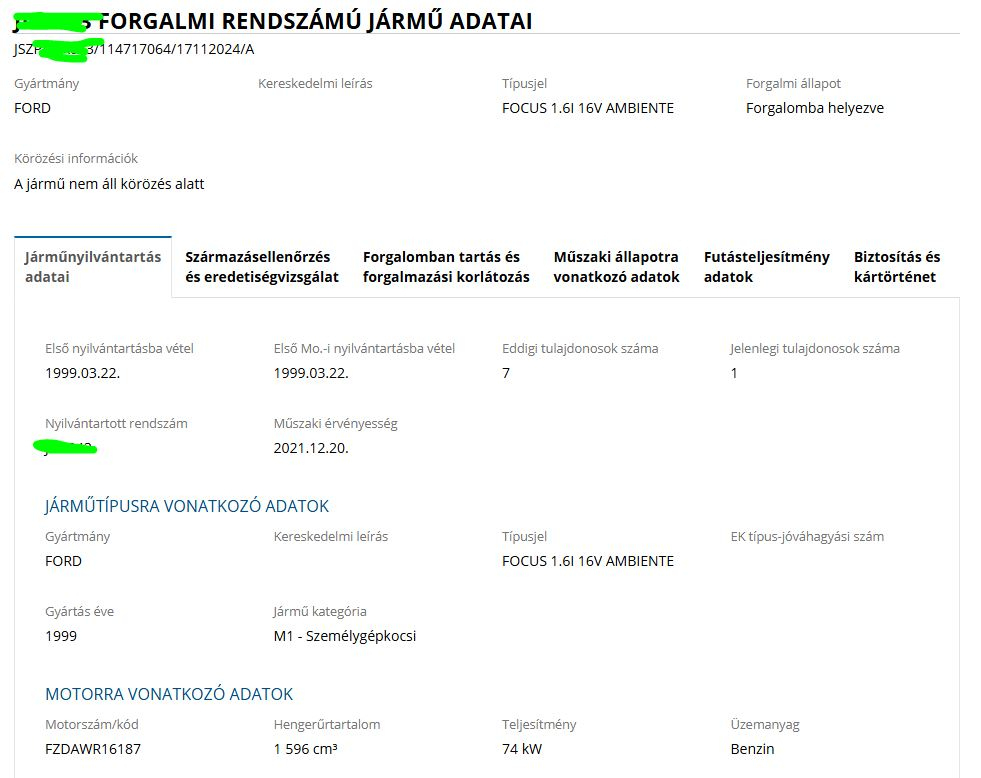The image size is (981, 778).
Task: Click the Eddigi tulajdonosok száma value 7
Action: [506, 373]
